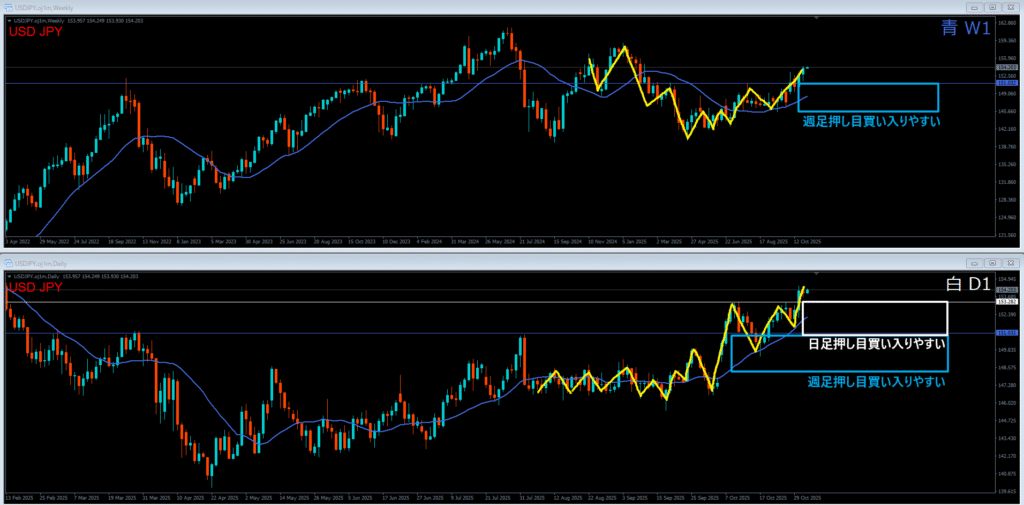Screen dimensions: 1024x505
Task: Select the USDJPY Weekly window title bar
Action: [x=400, y=5]
